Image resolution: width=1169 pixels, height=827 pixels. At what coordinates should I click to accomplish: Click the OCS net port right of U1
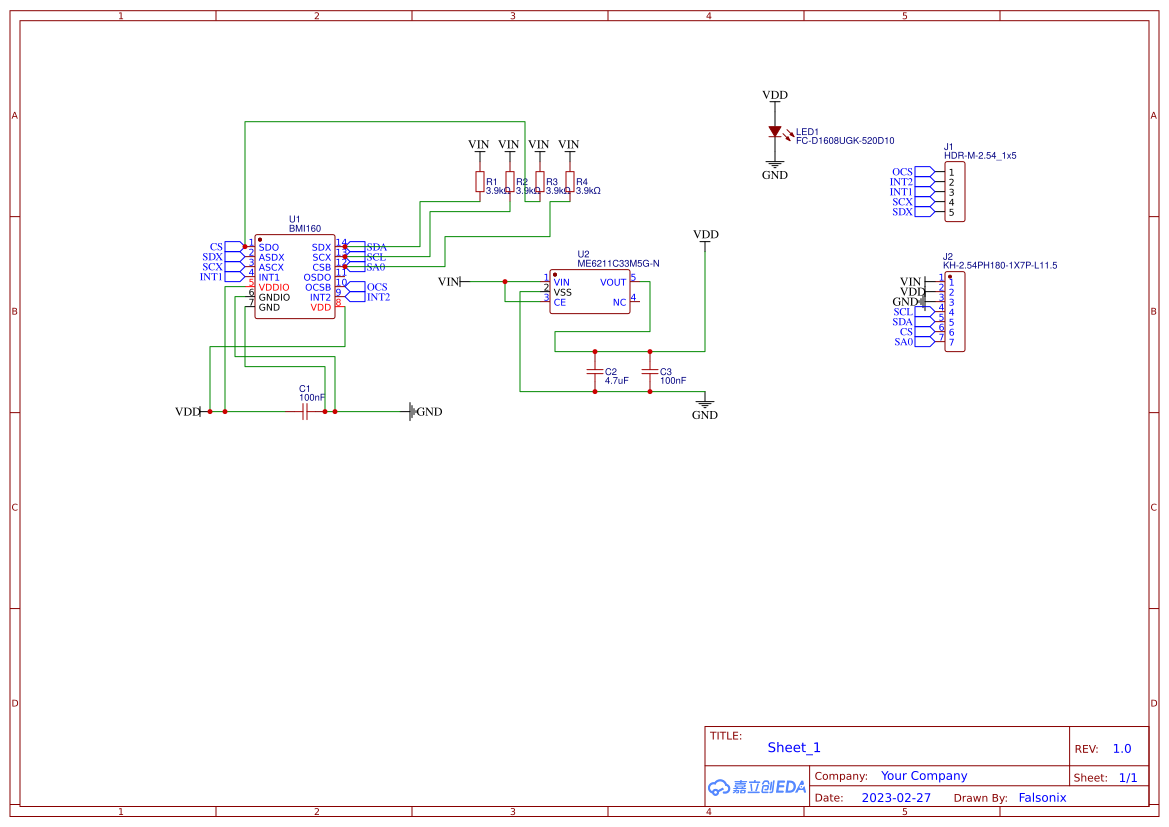(x=367, y=287)
